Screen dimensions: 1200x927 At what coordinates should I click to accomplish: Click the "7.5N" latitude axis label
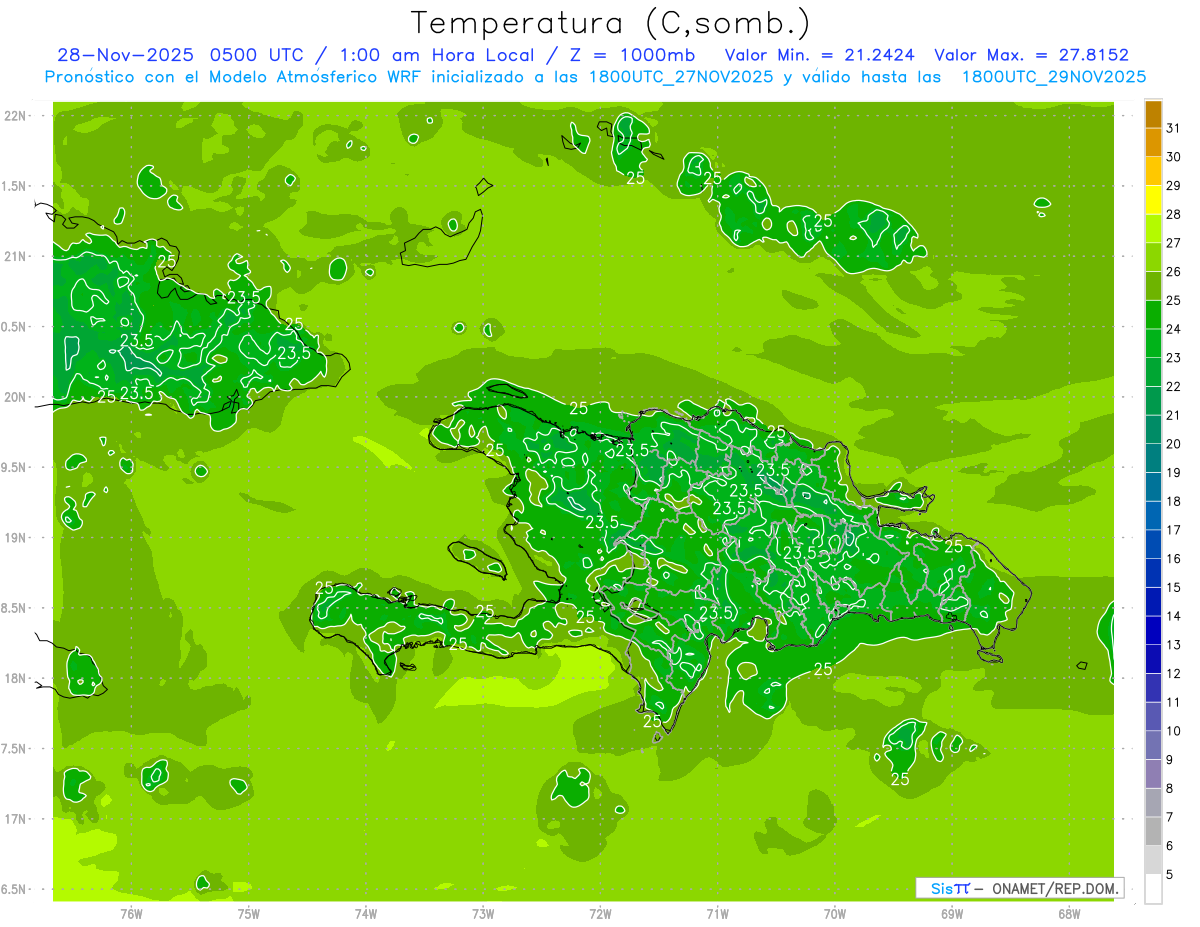(14, 749)
